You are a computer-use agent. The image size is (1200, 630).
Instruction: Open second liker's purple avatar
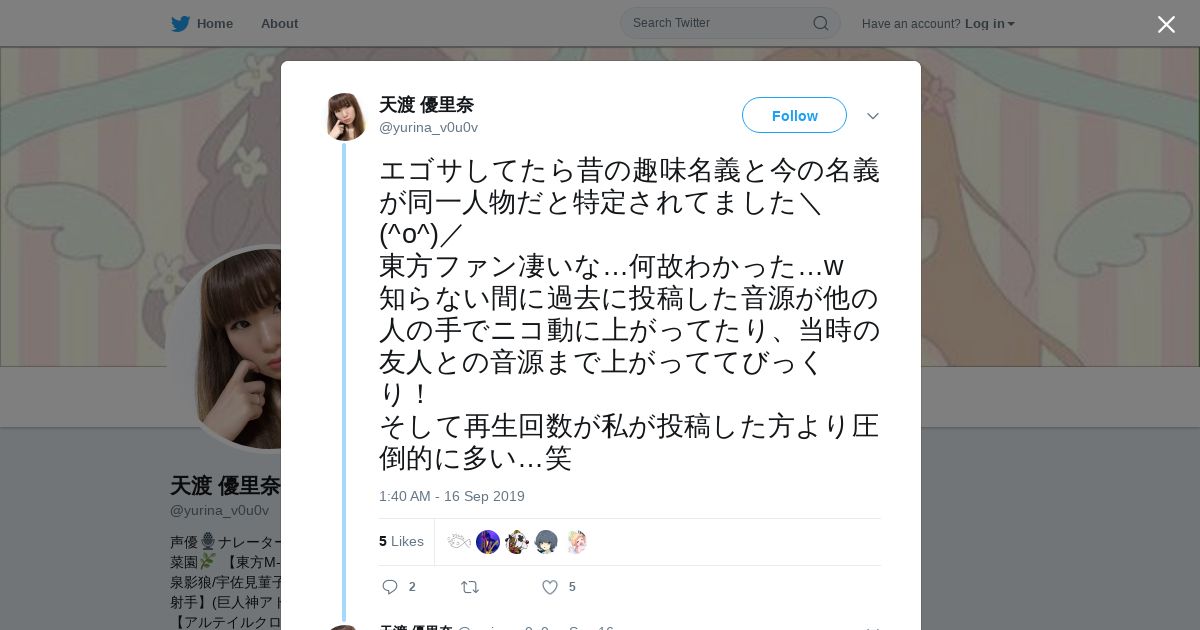[488, 542]
